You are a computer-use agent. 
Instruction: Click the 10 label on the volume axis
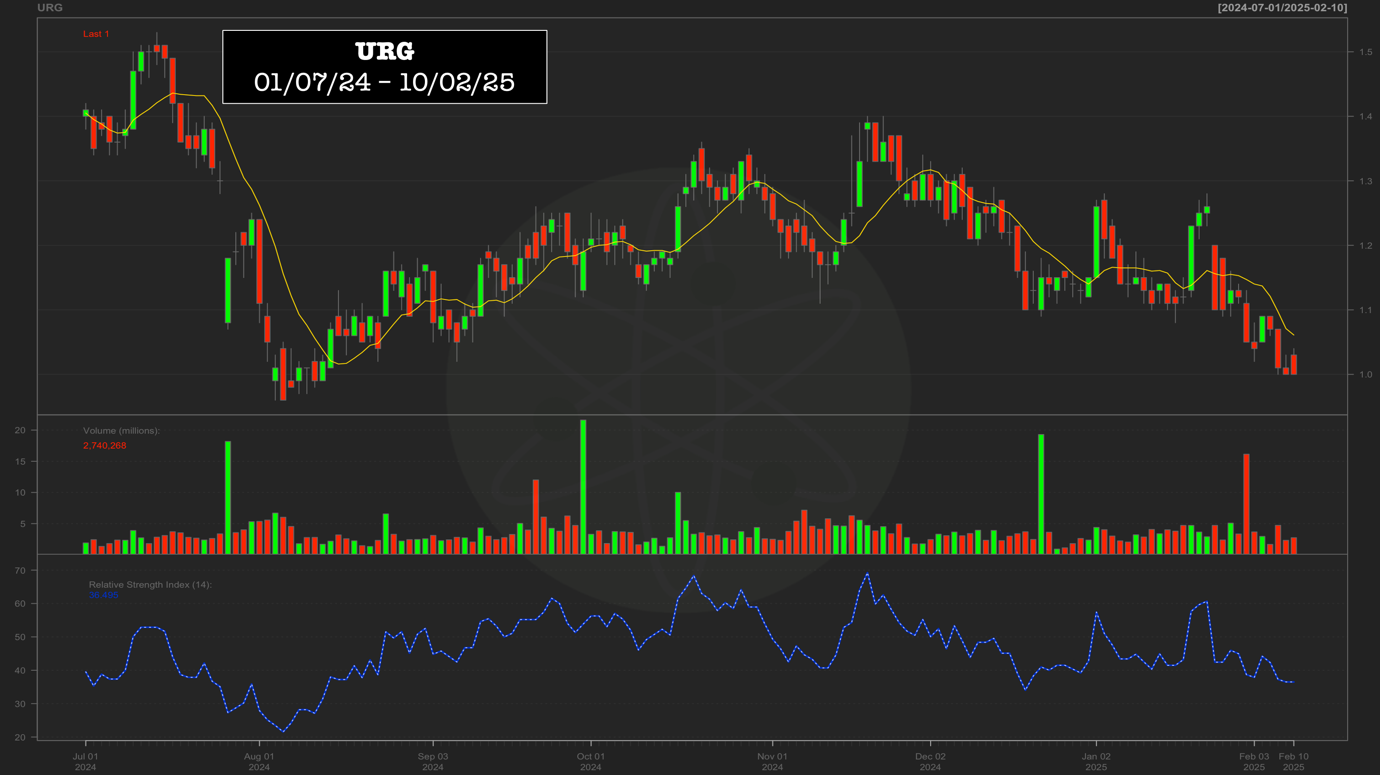click(x=21, y=492)
